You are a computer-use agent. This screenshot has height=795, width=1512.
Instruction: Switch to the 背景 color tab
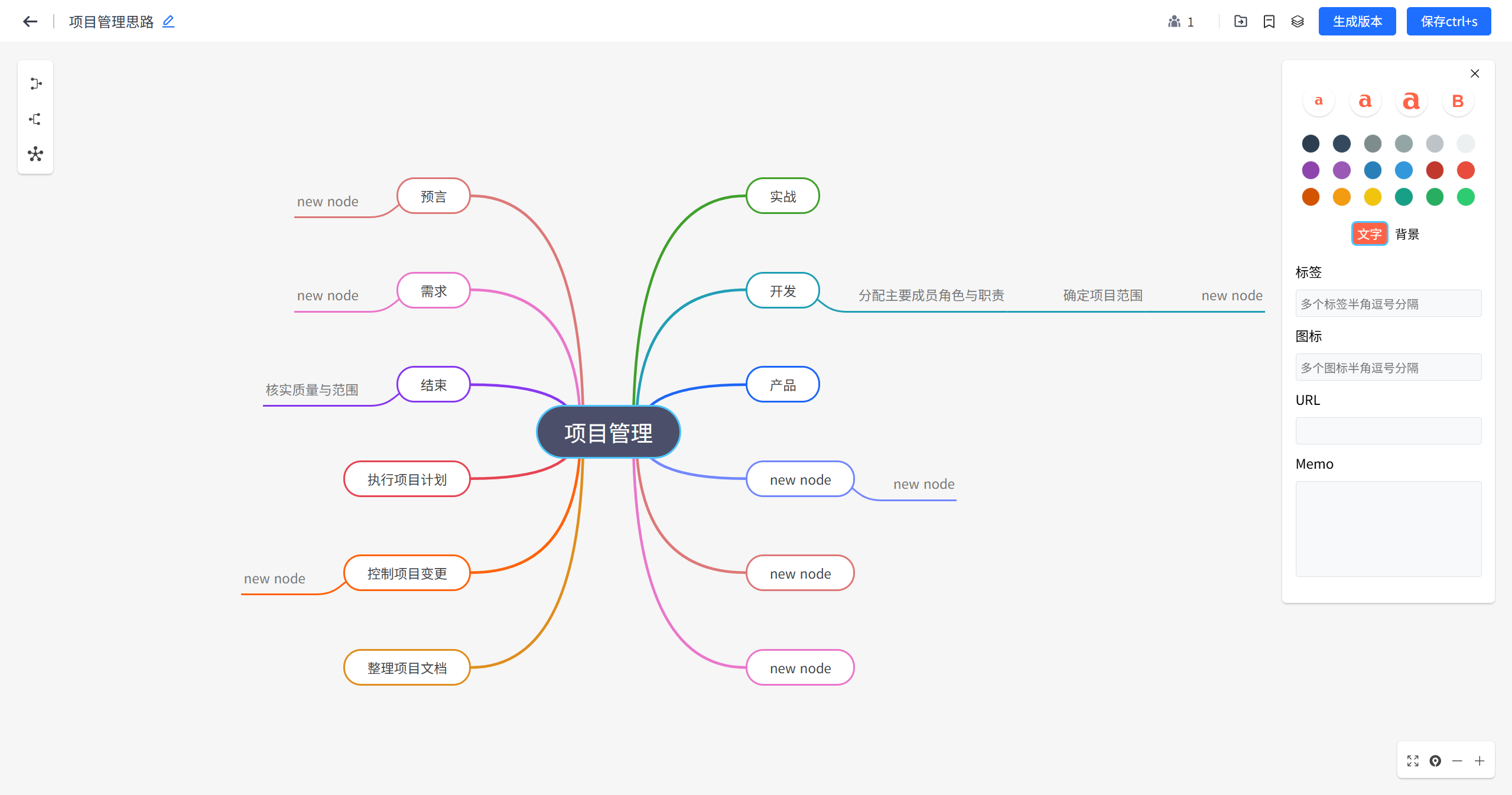pos(1407,234)
